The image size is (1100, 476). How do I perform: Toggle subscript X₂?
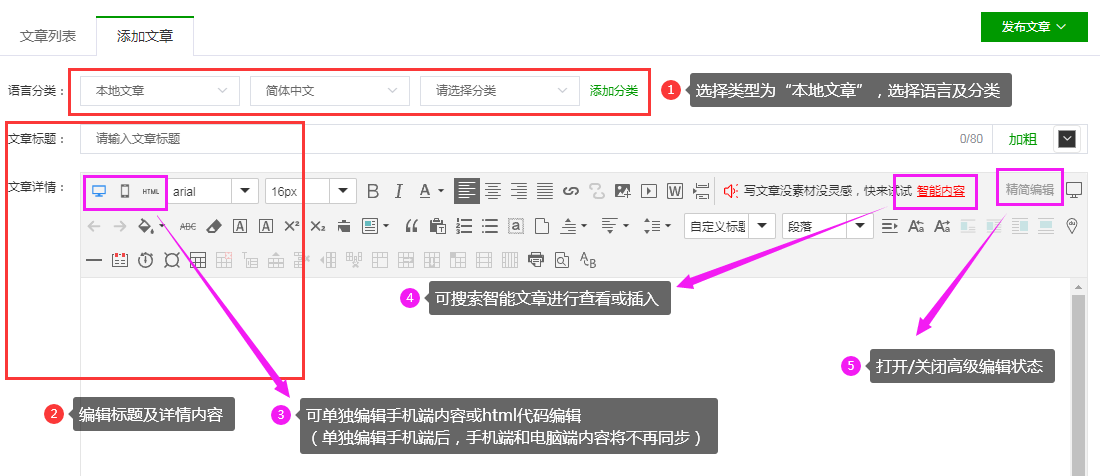click(318, 226)
